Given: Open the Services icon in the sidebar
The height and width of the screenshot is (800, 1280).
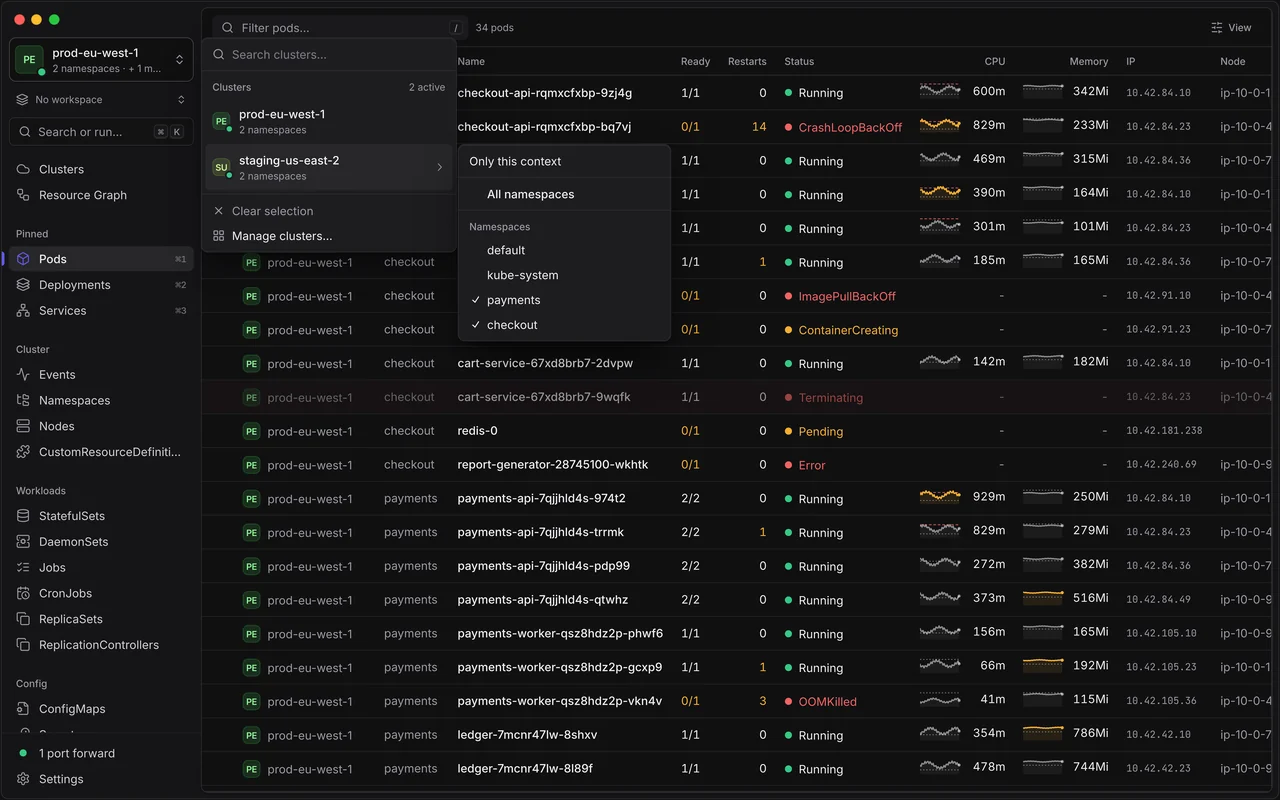Looking at the screenshot, I should (23, 311).
